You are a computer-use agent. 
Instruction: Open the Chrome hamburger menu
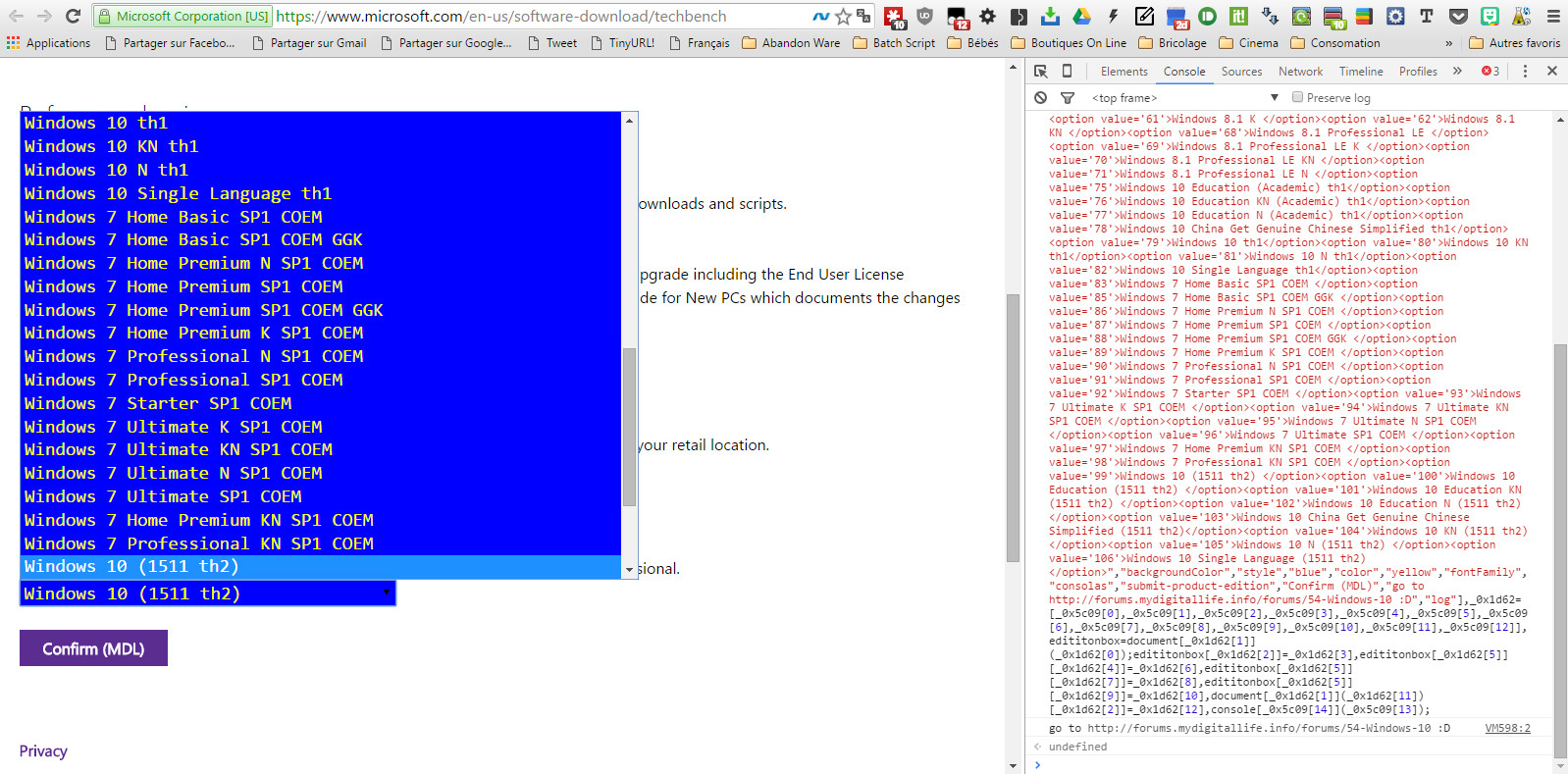click(x=1553, y=16)
